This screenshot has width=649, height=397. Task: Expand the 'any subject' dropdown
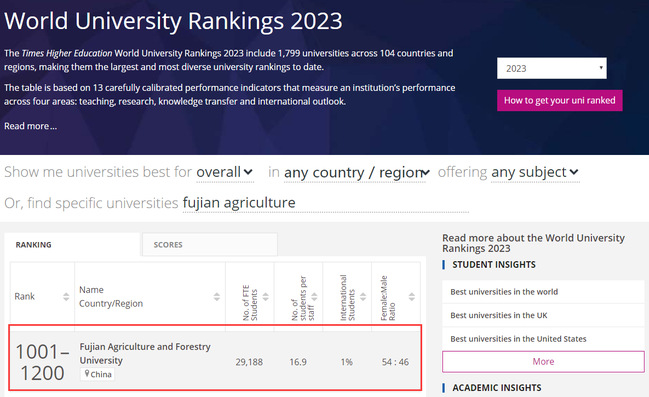[534, 172]
